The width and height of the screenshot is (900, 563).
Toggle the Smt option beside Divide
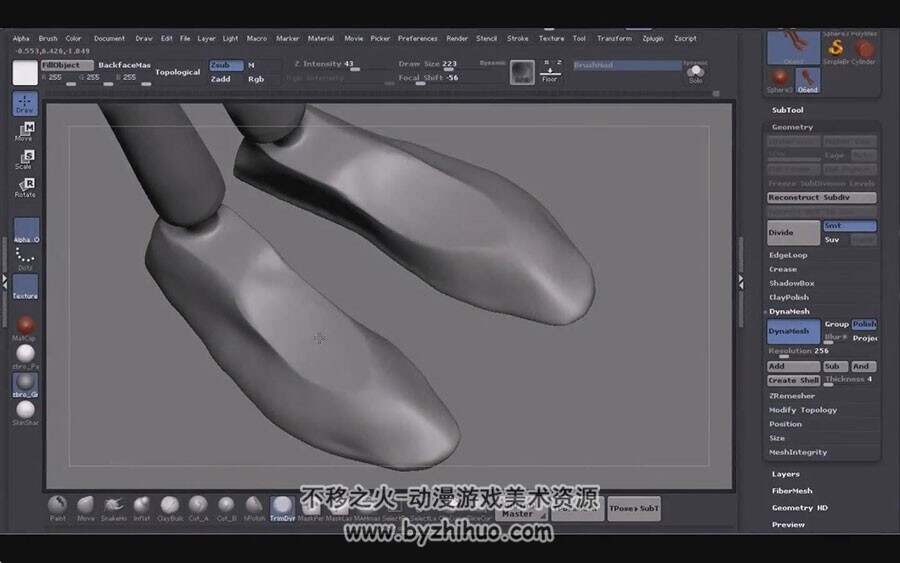click(x=849, y=226)
